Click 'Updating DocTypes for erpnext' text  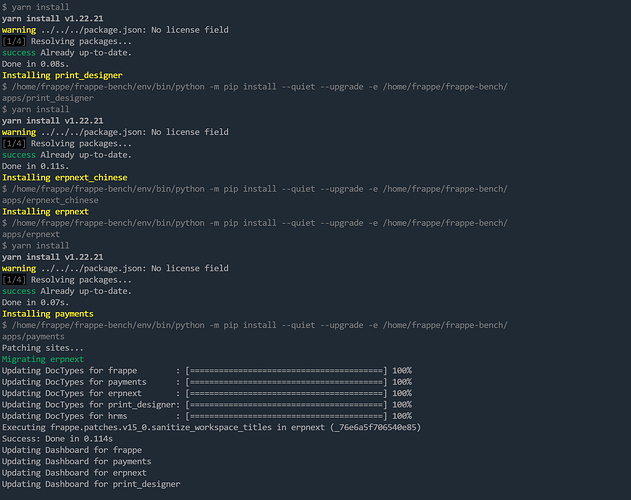(x=72, y=393)
